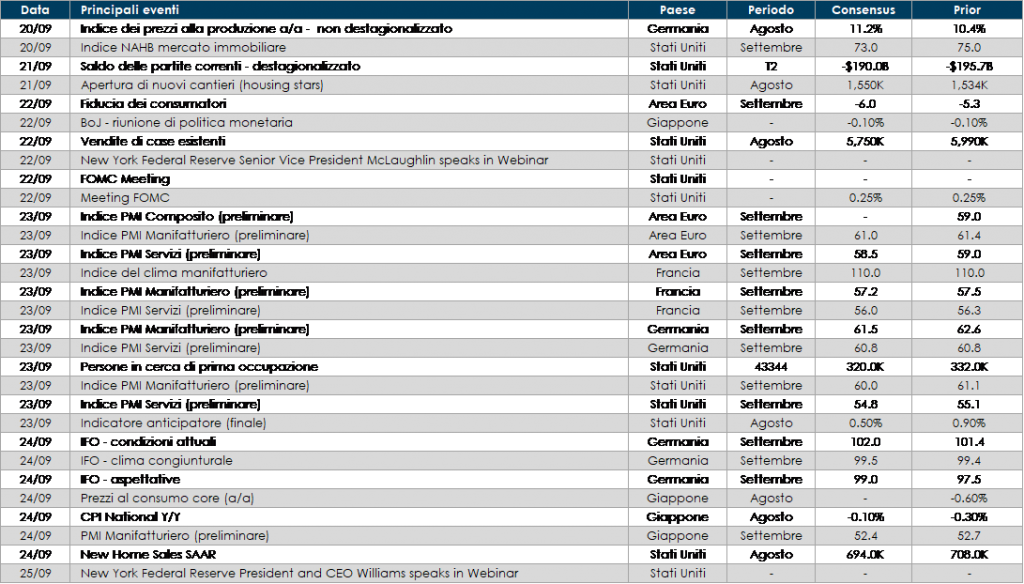Click the Area Euro cell for PMI Manifatturiero
Image resolution: width=1024 pixels, height=584 pixels.
coord(677,235)
